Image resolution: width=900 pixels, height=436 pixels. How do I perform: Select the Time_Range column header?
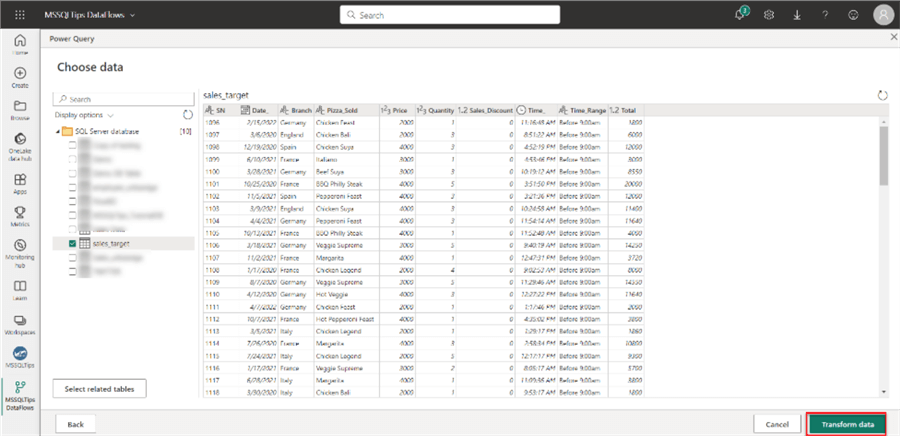582,110
